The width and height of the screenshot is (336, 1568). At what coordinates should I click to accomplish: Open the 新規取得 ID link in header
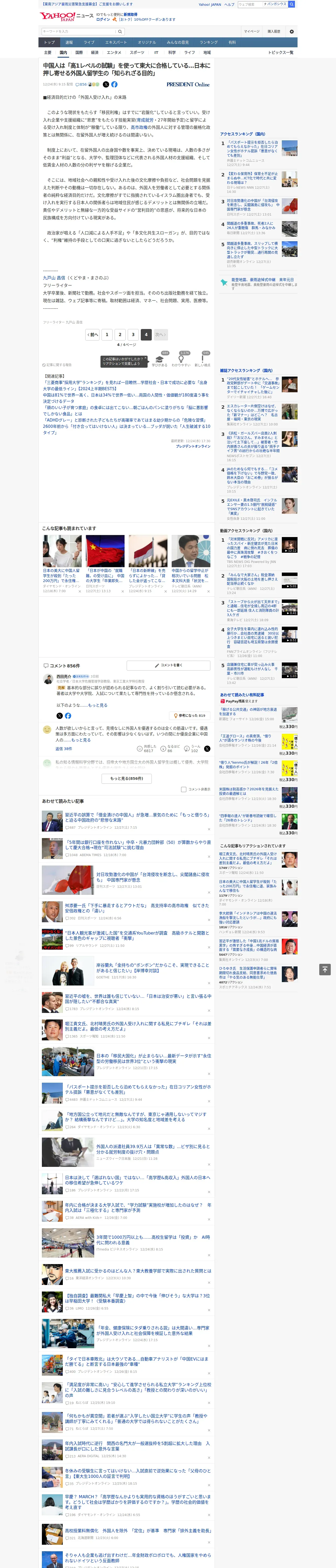click(131, 14)
